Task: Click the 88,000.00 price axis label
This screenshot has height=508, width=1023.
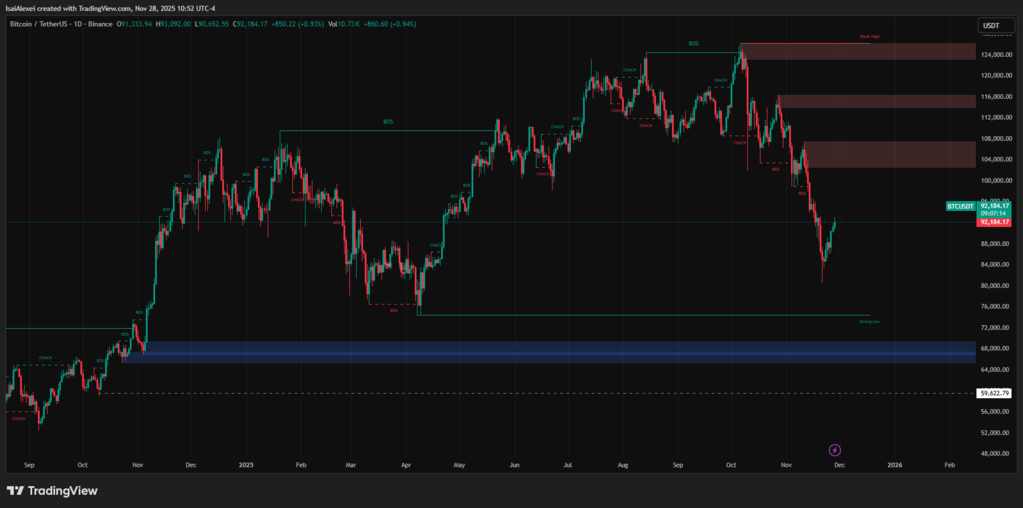Action: click(996, 244)
